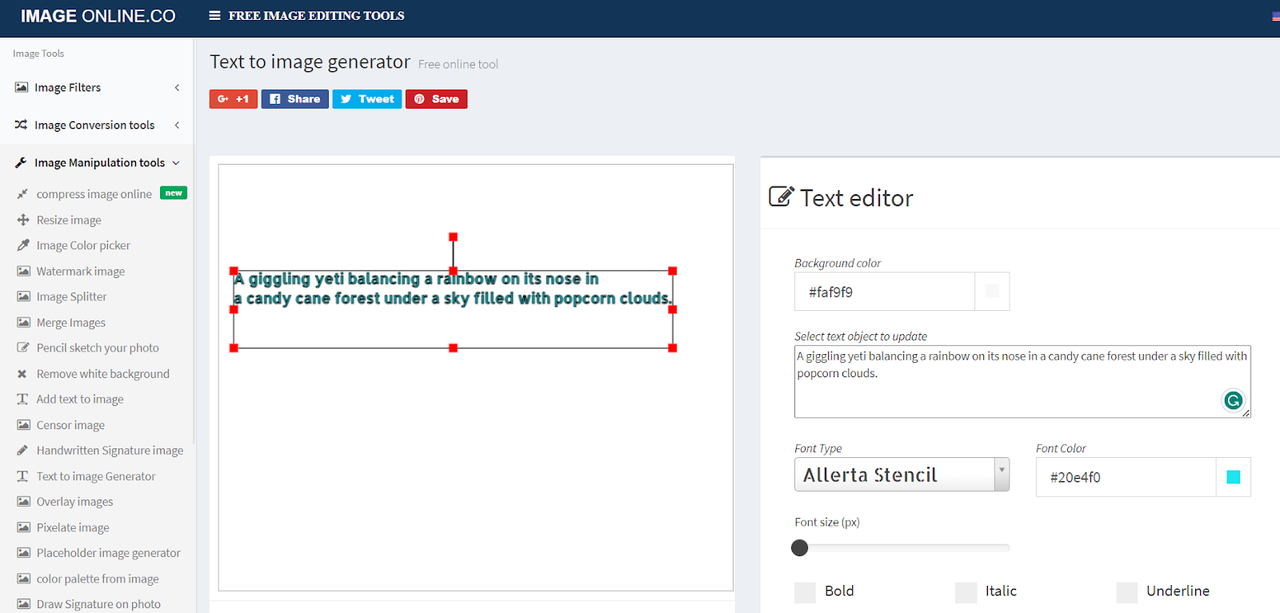Viewport: 1280px width, 613px height.
Task: Click the Twitter Tweet button
Action: (x=367, y=99)
